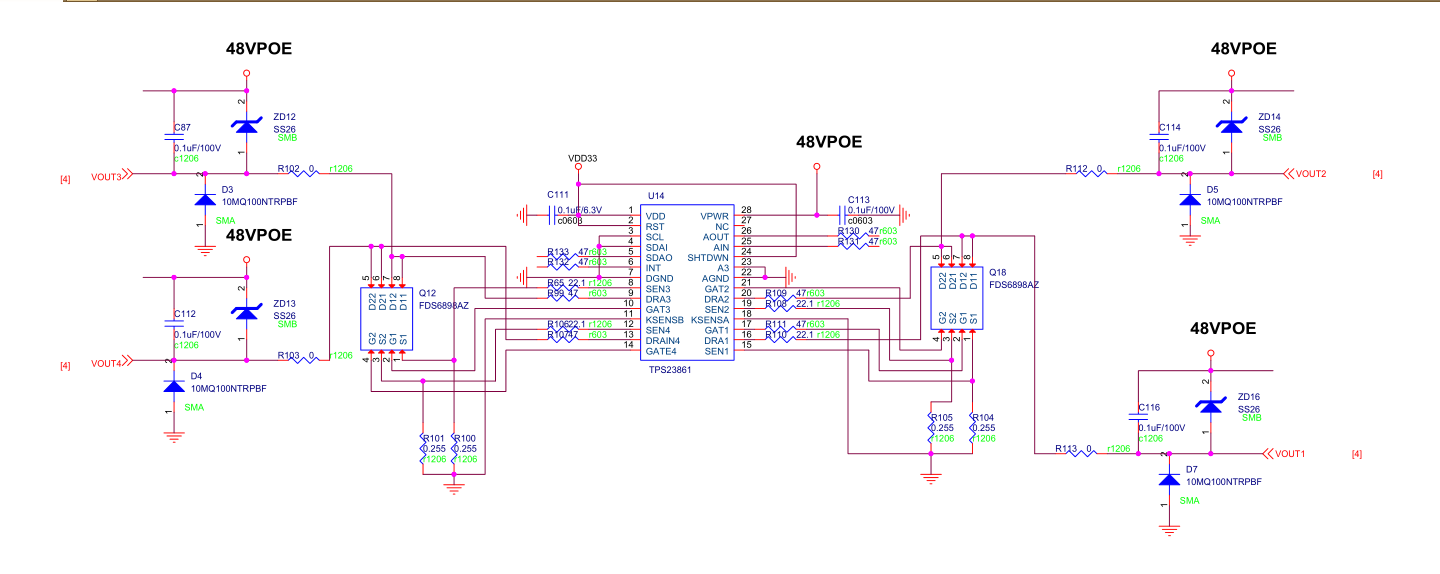Select capacitor C116 symbol
Viewport: 1440px width, 574px height.
[1137, 415]
